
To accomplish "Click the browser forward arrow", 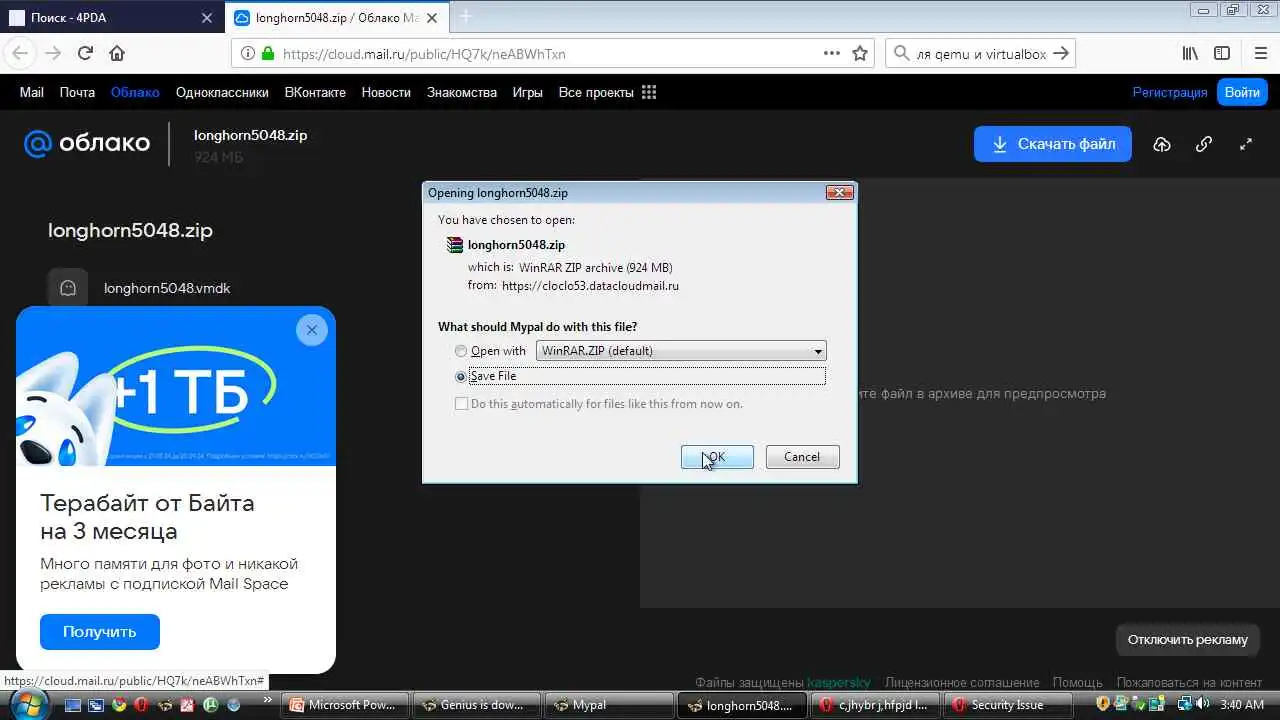I will tap(53, 54).
